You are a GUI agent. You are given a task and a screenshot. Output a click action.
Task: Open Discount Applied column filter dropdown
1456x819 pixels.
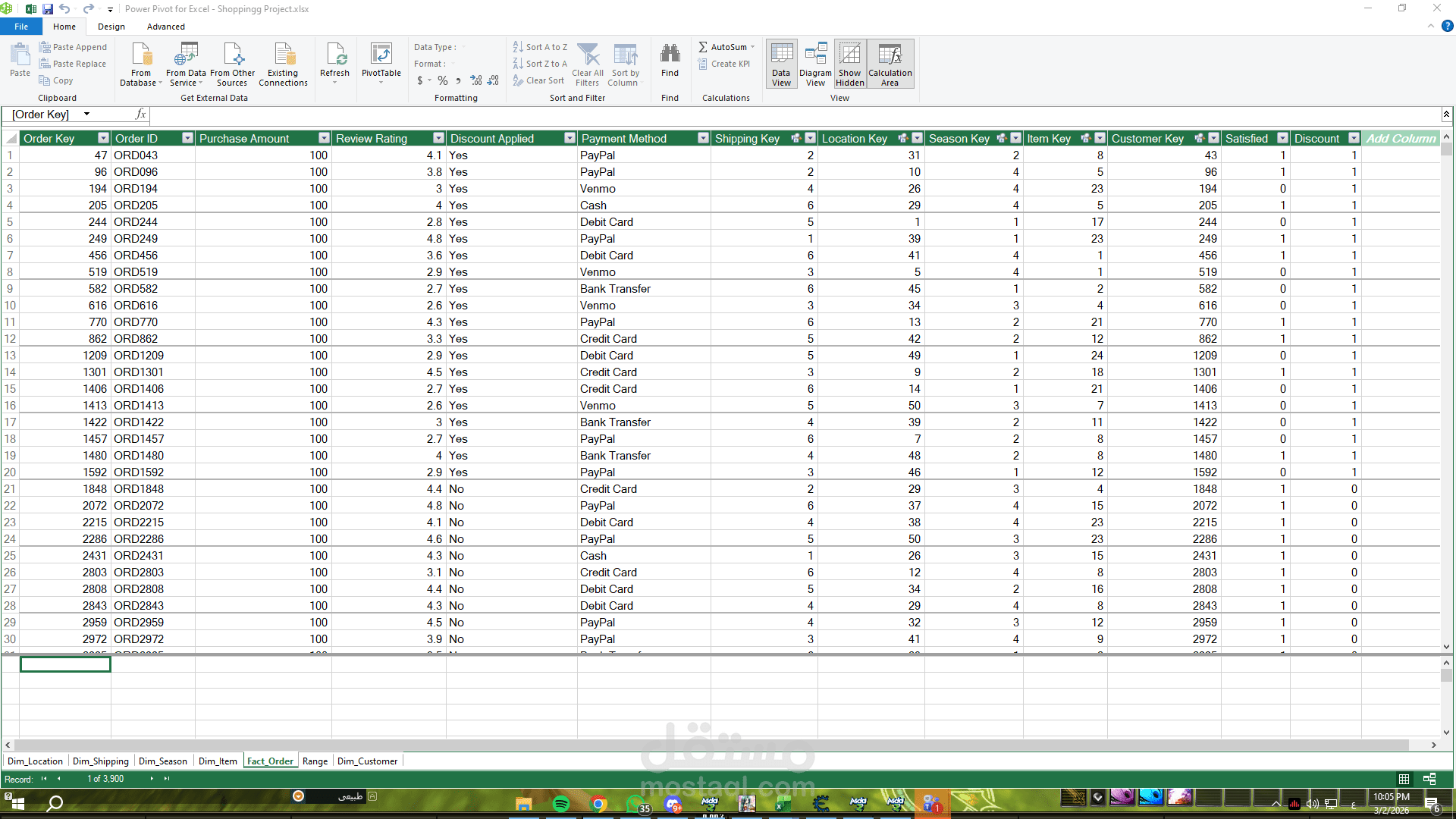pos(570,138)
